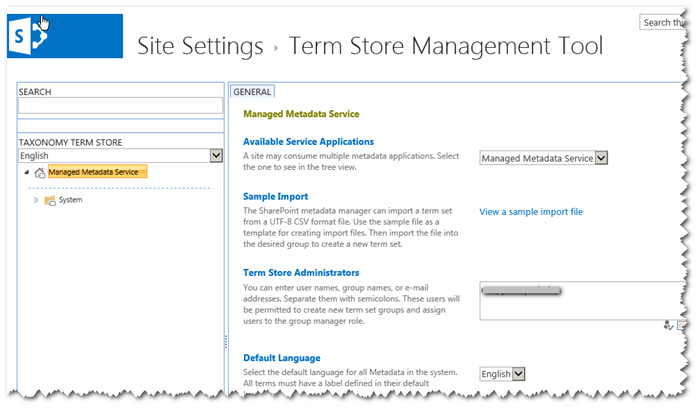Click the panel splitter handle
Screen dimensions: 700x409
(226, 342)
